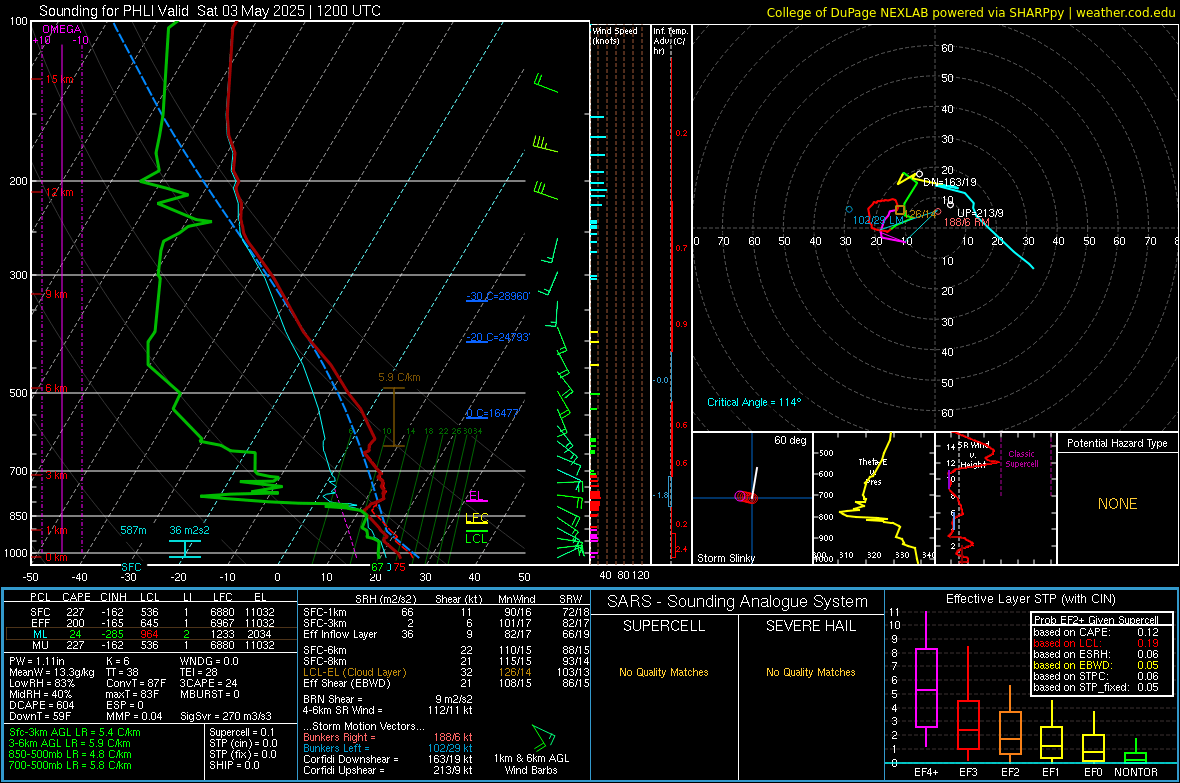Click the EFF parcel row label
This screenshot has height=783, width=1180.
point(40,623)
